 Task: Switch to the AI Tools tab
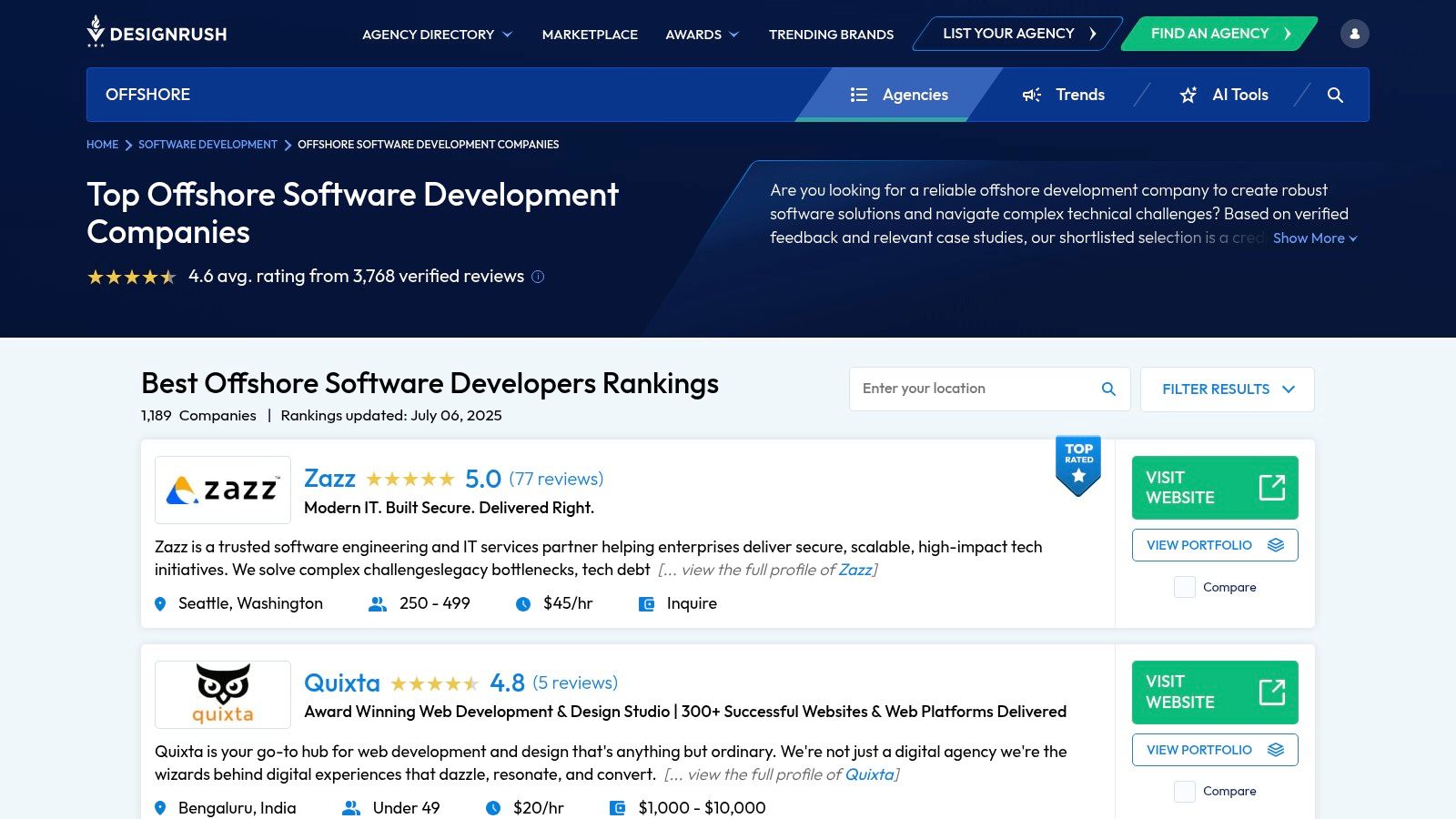tap(1224, 95)
